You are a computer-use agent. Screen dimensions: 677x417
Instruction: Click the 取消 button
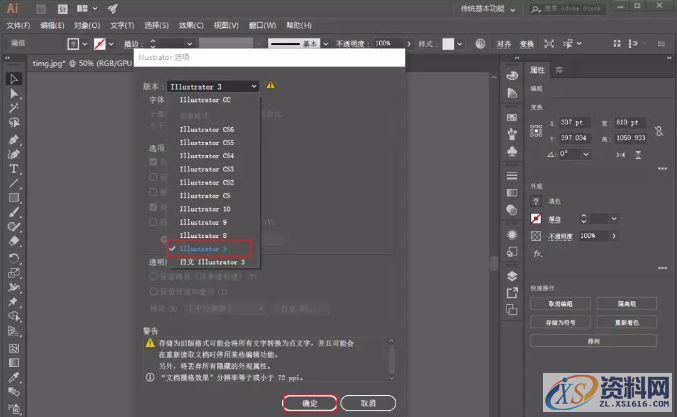tap(368, 403)
